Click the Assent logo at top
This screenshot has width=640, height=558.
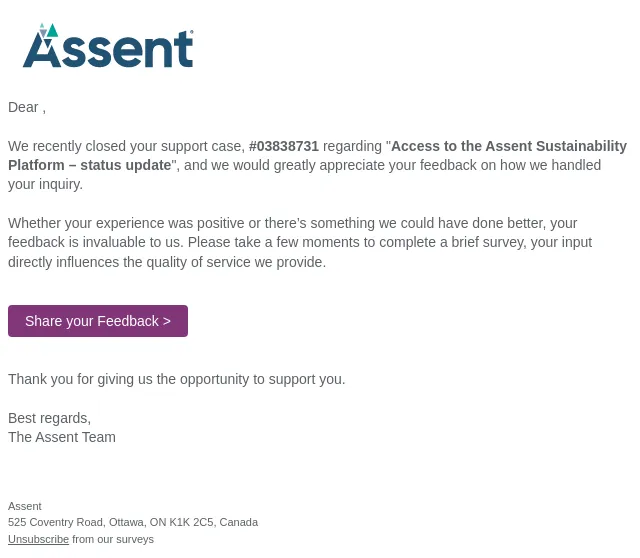[108, 46]
